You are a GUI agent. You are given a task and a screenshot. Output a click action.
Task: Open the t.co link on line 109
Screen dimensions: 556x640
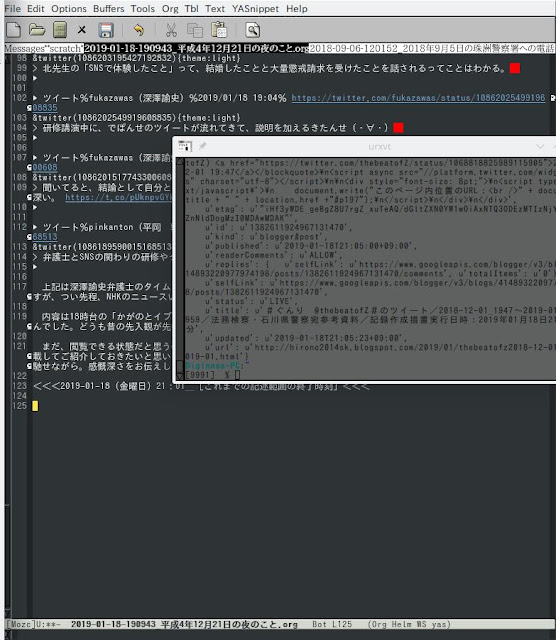pos(119,197)
